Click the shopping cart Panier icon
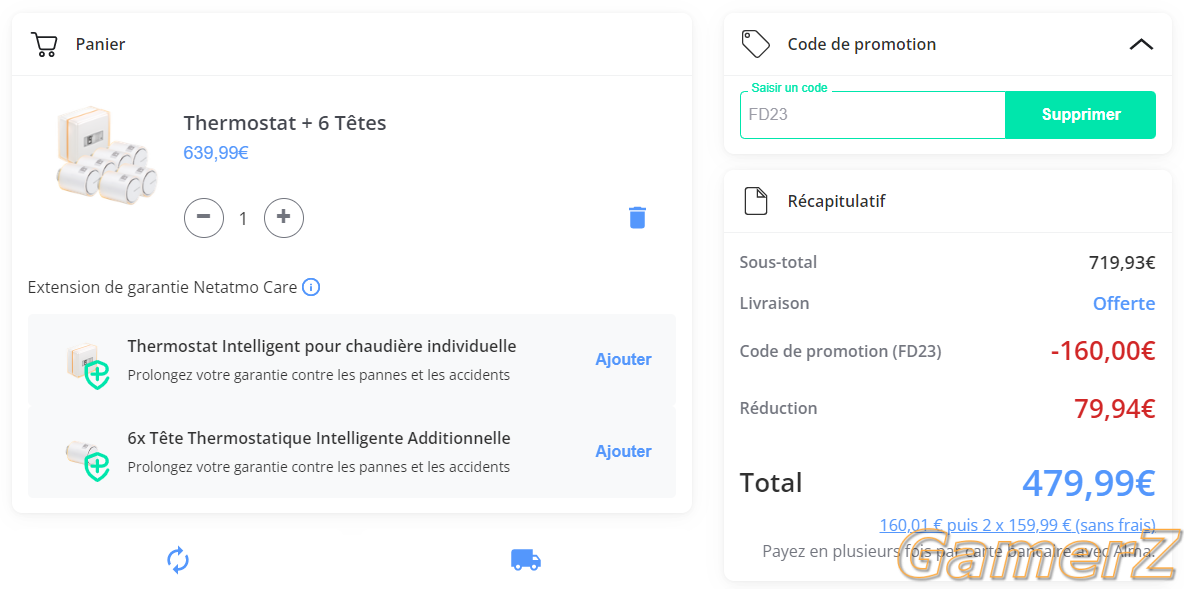Viewport: 1184px width, 589px height. tap(44, 45)
